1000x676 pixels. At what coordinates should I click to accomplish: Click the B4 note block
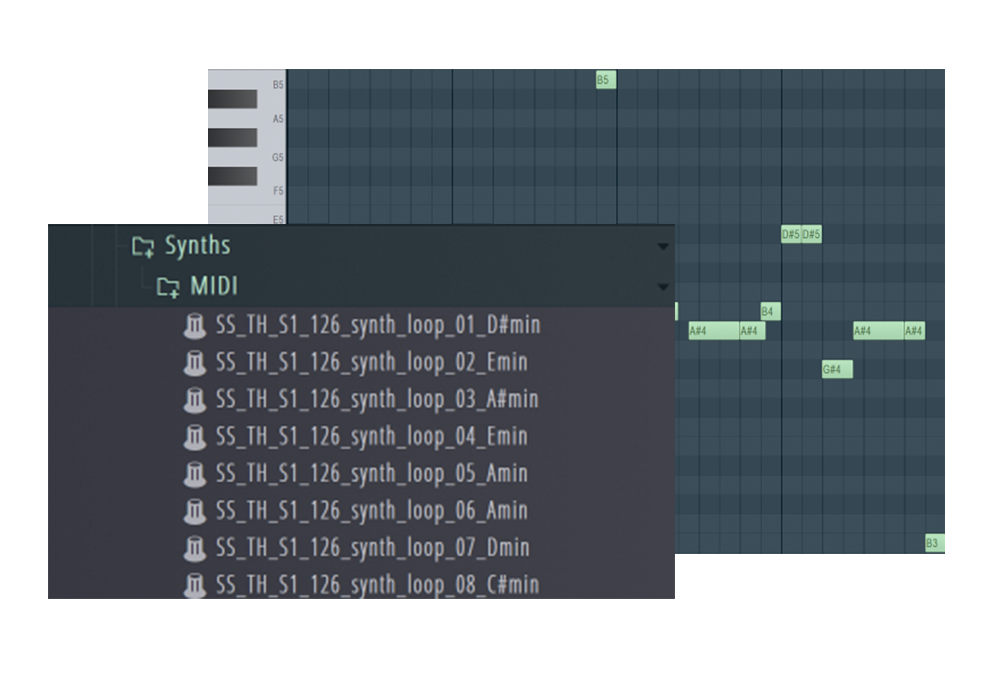pos(769,312)
